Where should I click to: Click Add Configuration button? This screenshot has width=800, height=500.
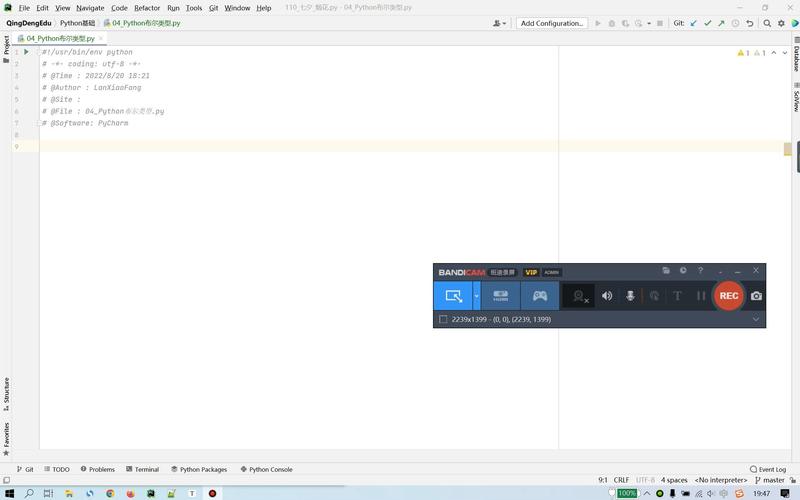552,23
